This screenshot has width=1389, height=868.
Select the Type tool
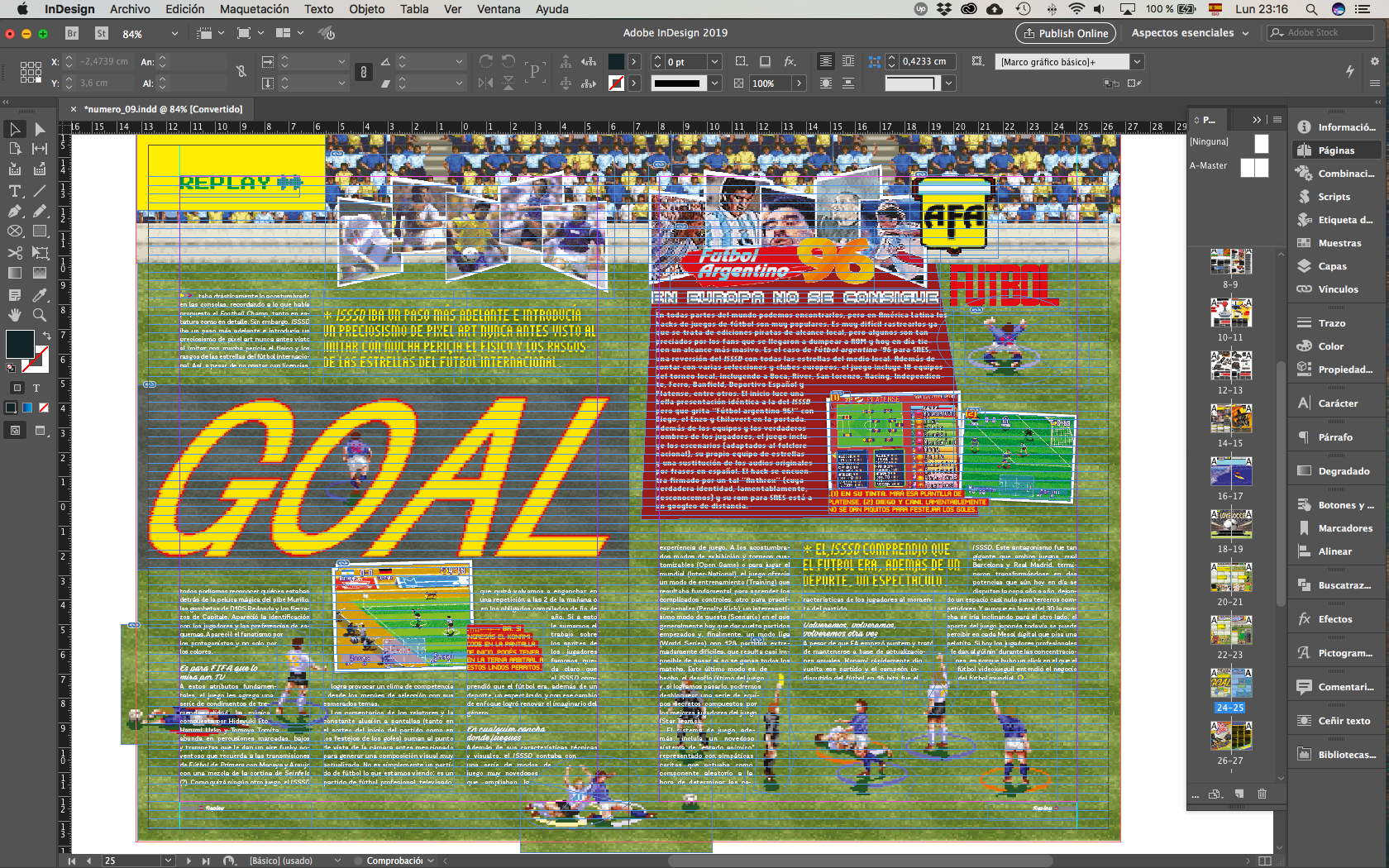click(x=15, y=191)
